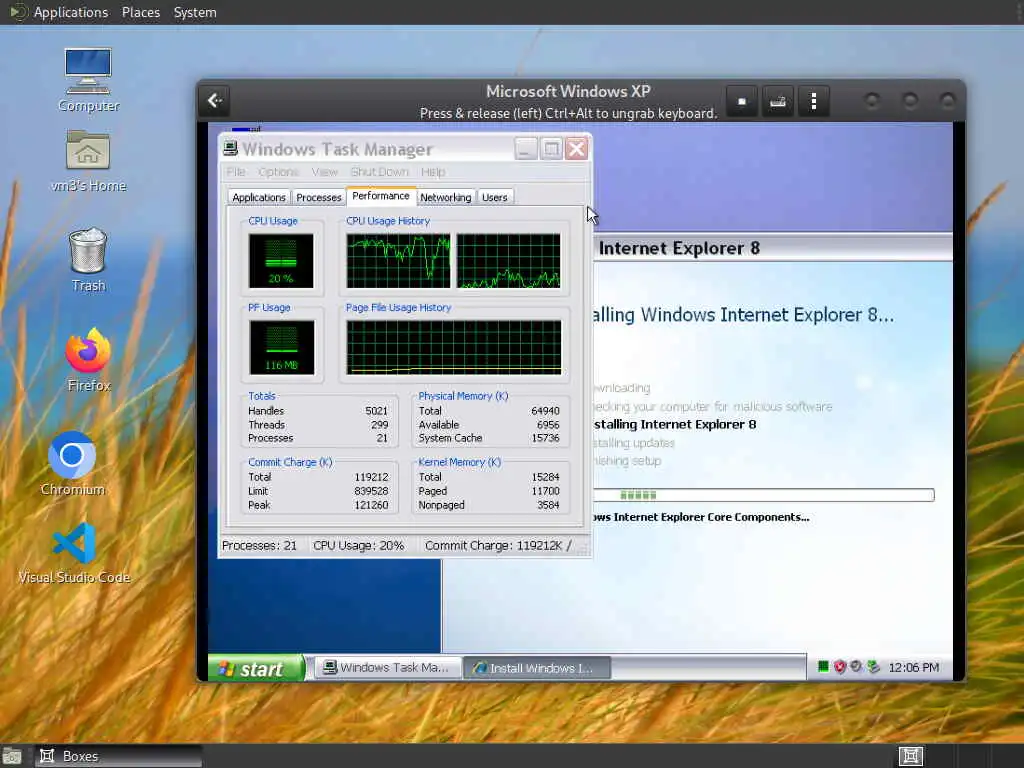Open the File menu in Task Manager
This screenshot has height=768, width=1024.
(236, 172)
